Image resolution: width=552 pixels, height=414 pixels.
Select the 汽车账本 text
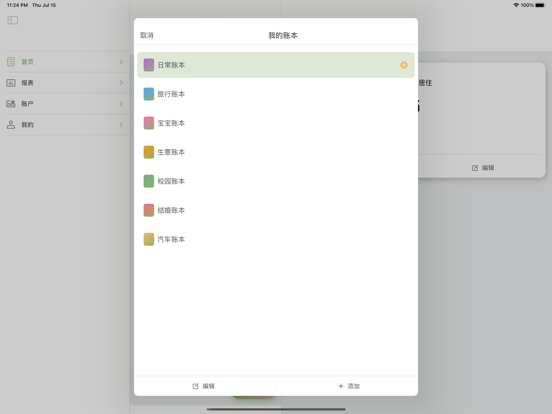tap(171, 239)
